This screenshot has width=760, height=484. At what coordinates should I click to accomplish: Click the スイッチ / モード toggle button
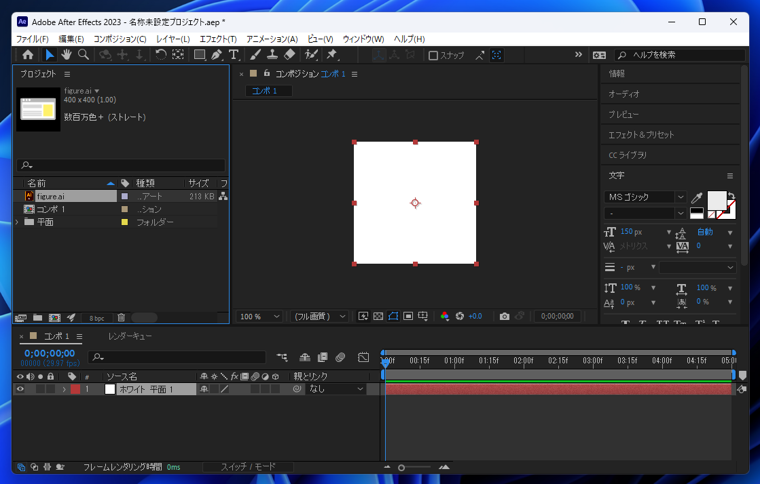pos(248,467)
